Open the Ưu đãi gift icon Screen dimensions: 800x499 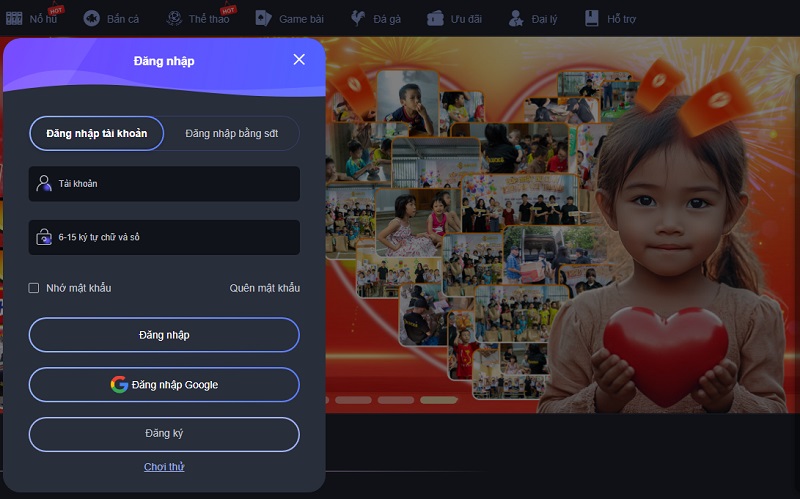(x=436, y=18)
